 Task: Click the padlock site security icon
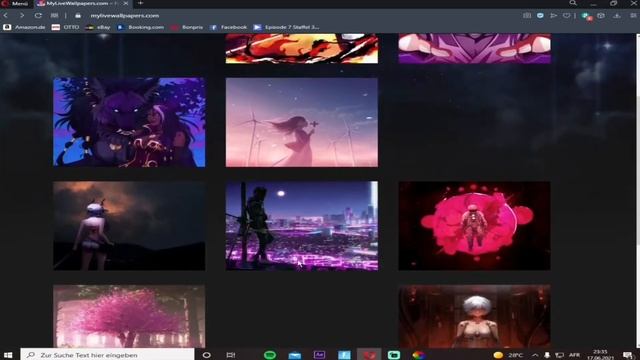78,16
